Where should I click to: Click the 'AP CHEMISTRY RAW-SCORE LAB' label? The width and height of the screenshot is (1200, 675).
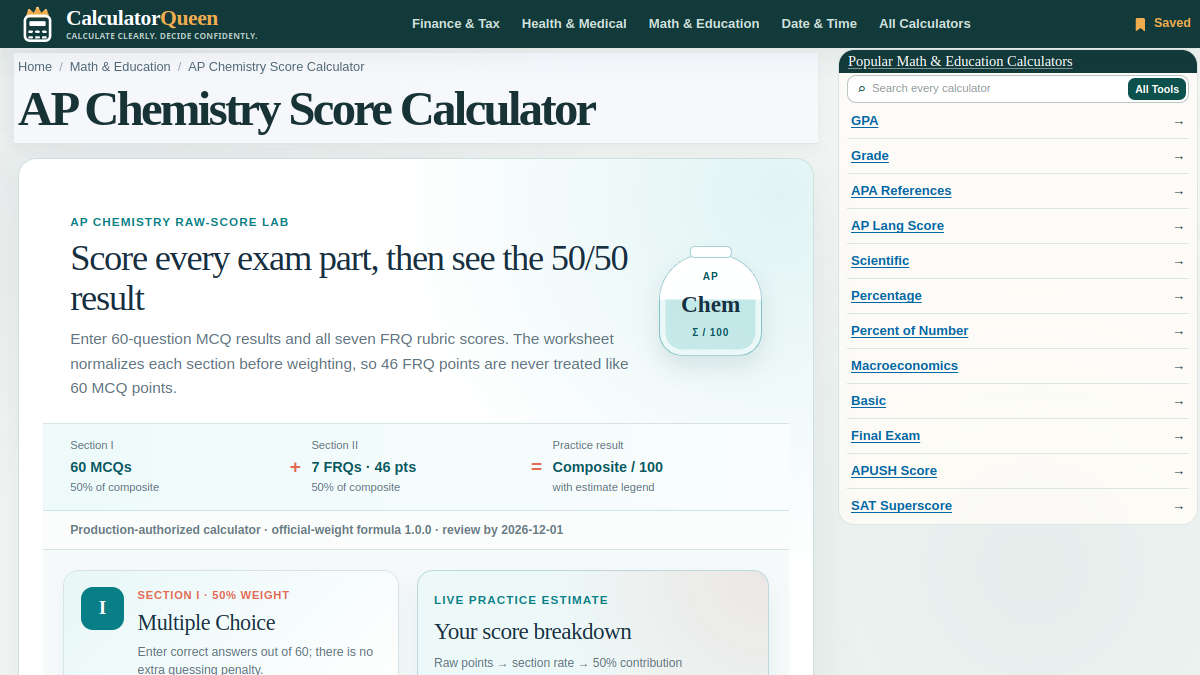[x=180, y=222]
